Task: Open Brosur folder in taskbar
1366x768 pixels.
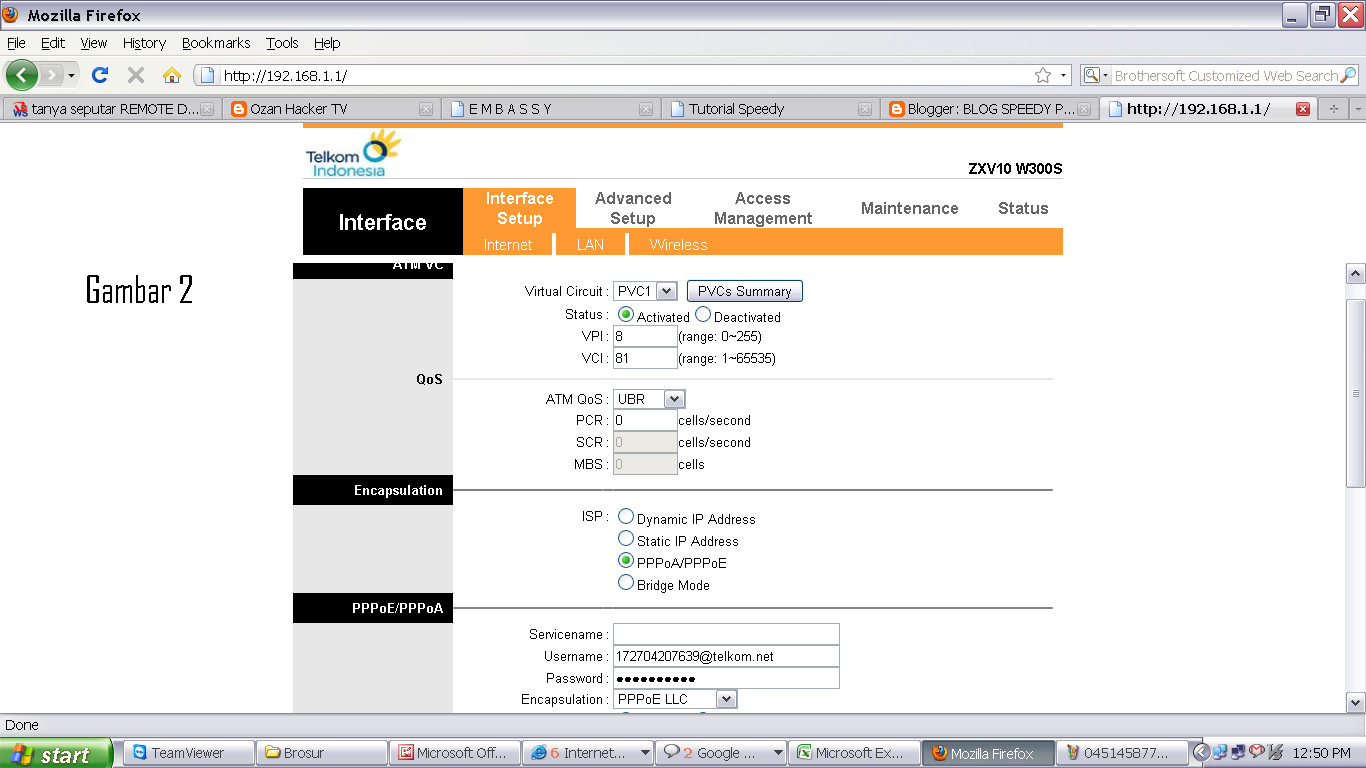Action: 321,753
